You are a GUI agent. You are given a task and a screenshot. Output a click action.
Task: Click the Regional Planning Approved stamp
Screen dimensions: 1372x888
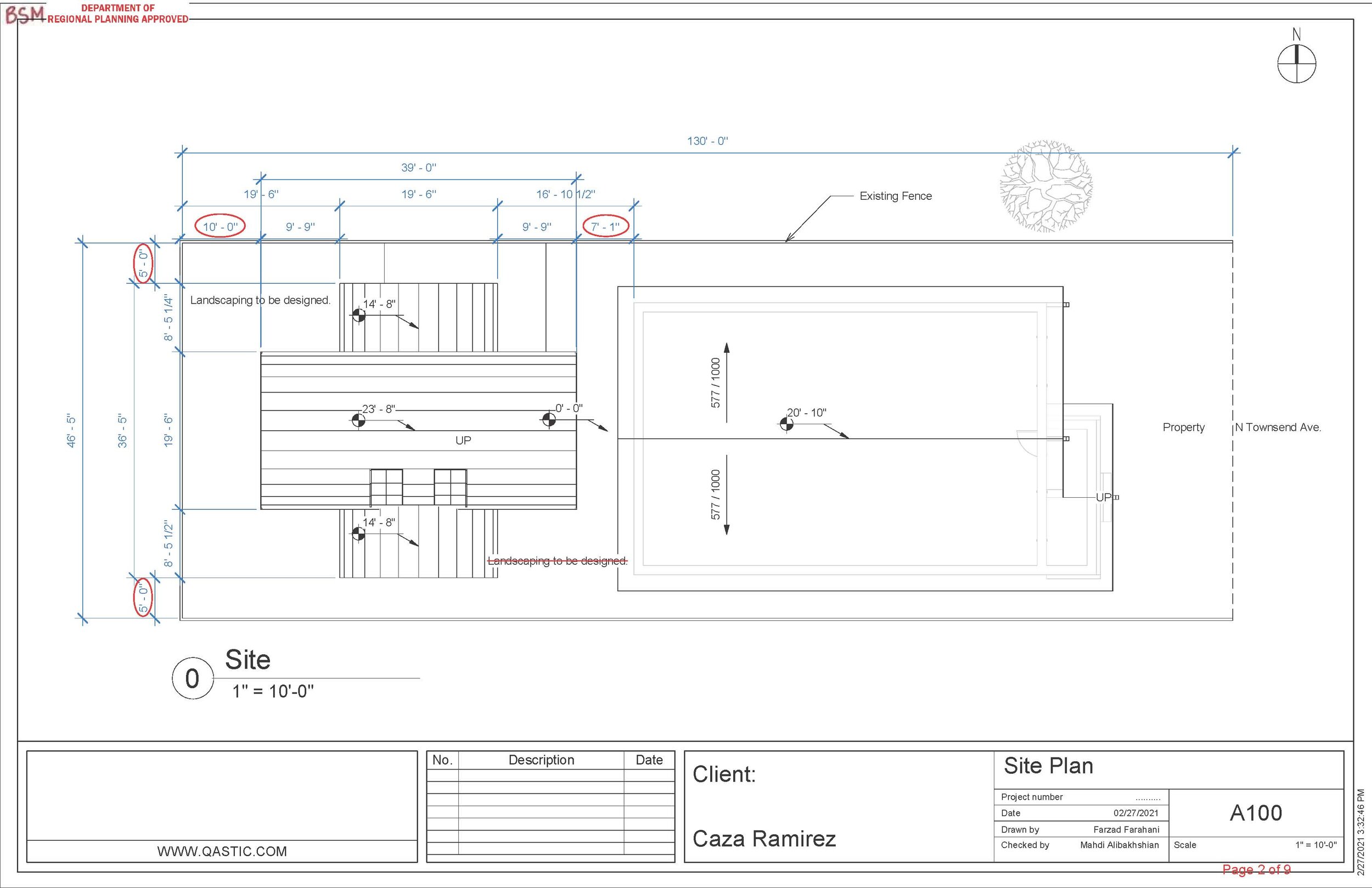118,14
